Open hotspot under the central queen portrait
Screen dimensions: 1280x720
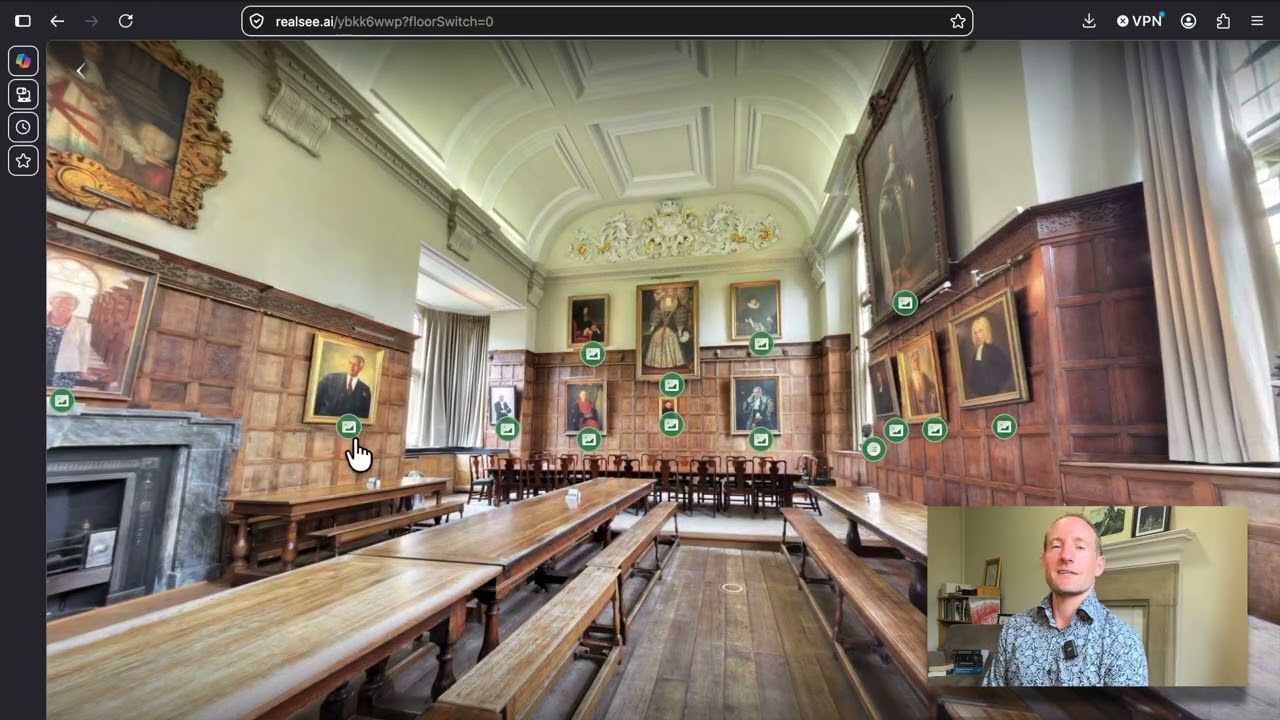coord(672,385)
